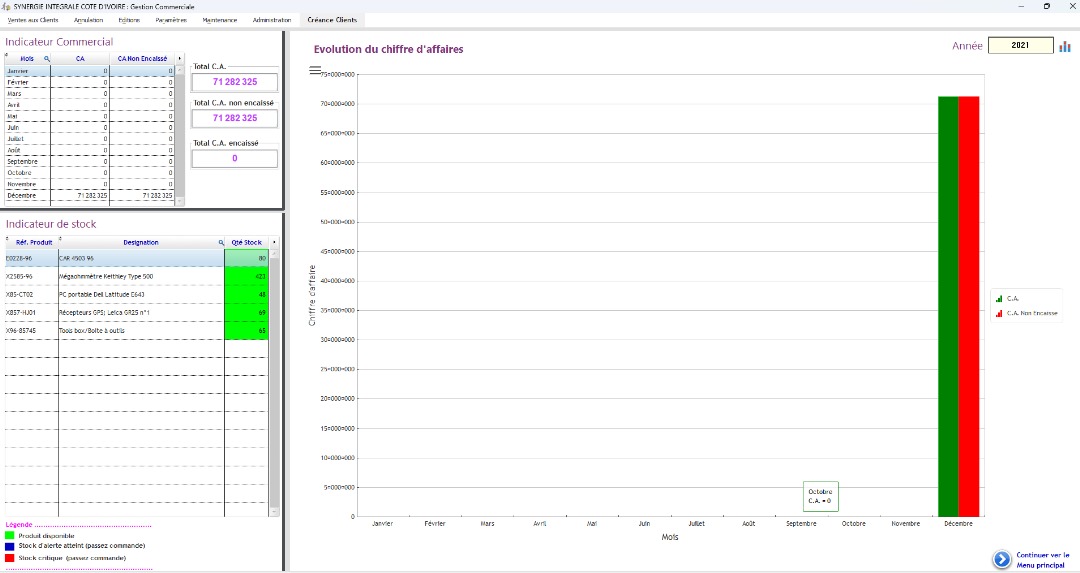
Task: Click the green Produit disponible legend swatch
Action: click(10, 536)
